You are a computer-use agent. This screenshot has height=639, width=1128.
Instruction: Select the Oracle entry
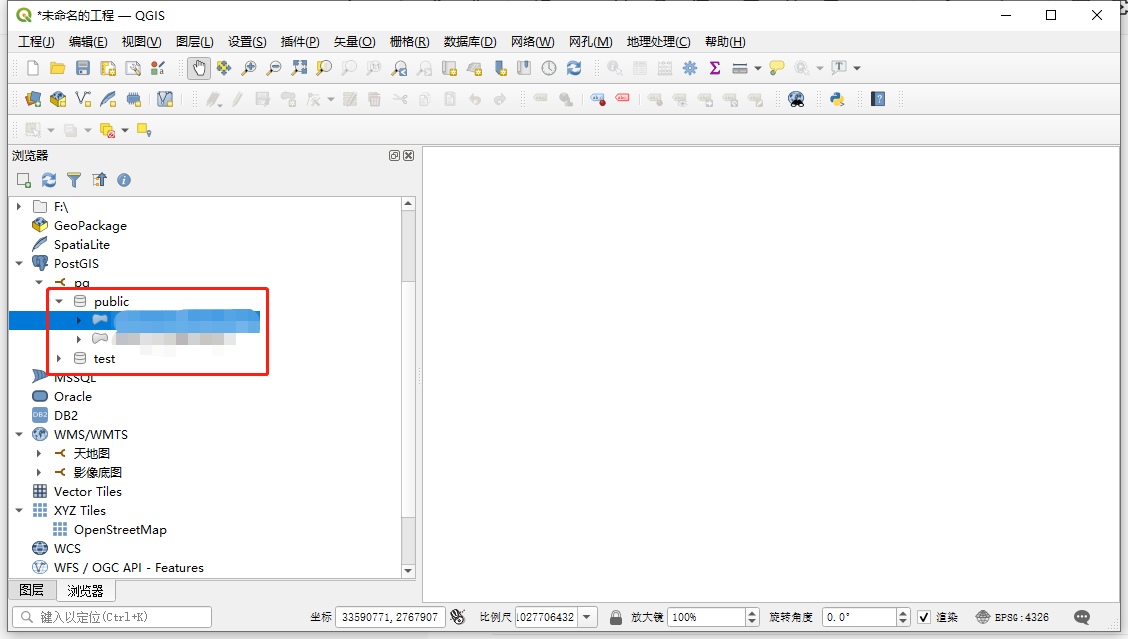(73, 396)
